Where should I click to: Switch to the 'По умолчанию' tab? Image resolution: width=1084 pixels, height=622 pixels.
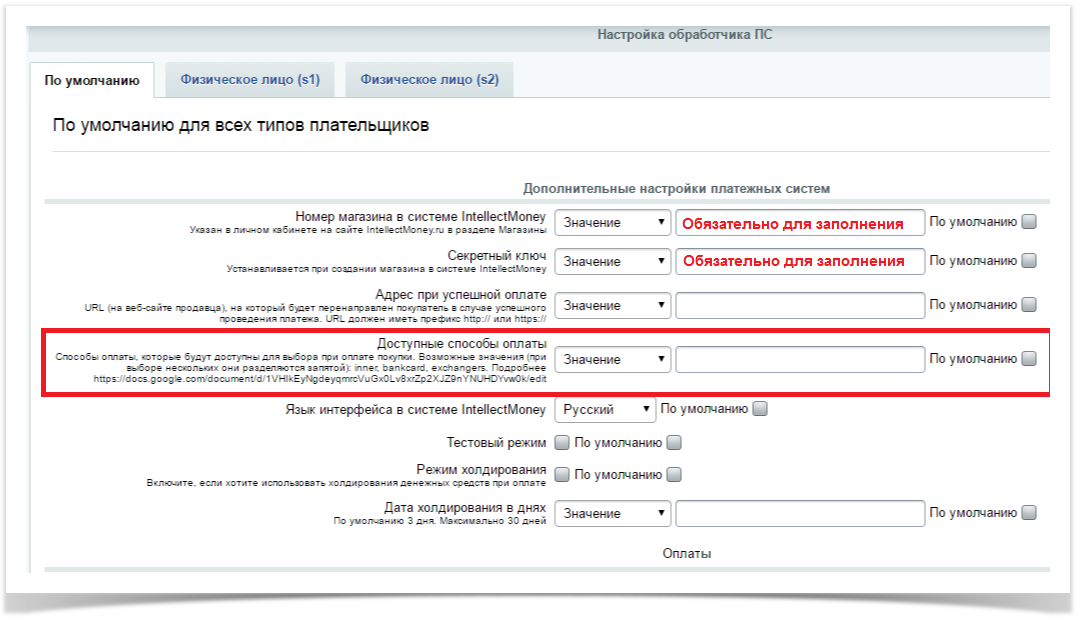point(92,80)
